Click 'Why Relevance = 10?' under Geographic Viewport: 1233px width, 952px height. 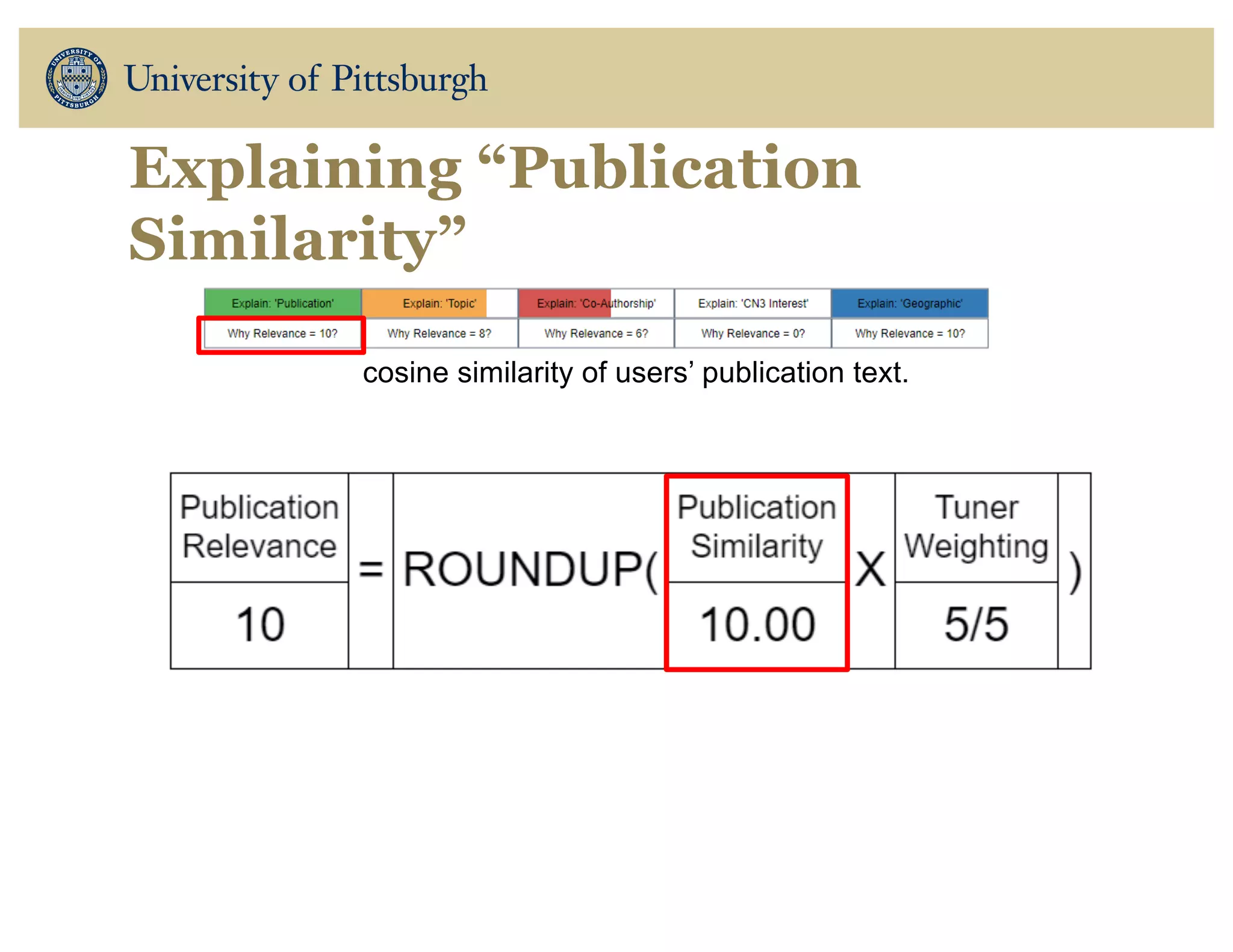(x=910, y=333)
